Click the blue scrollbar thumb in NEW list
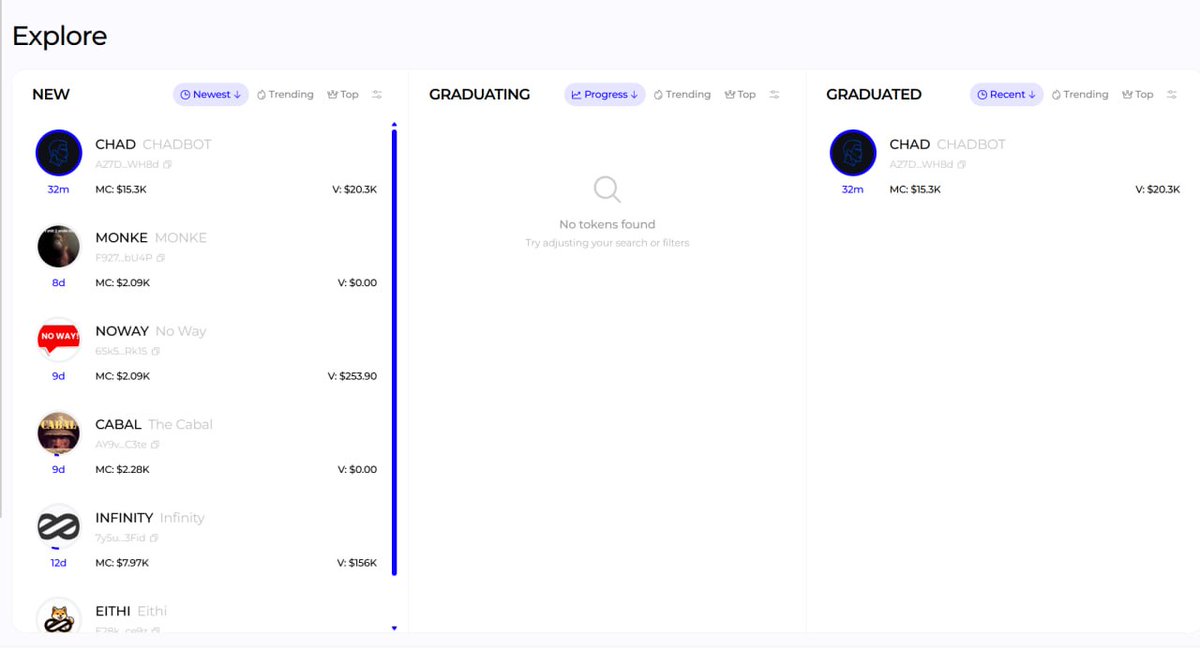 (394, 353)
